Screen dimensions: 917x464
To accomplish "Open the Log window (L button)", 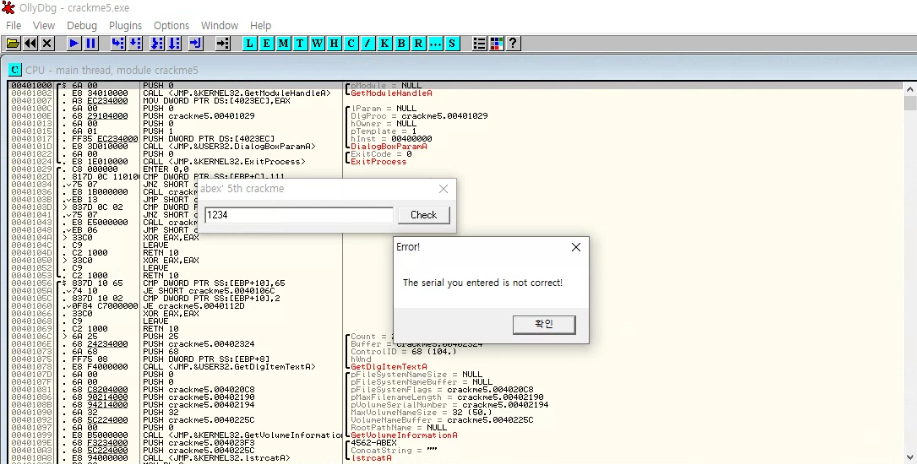I will coord(250,43).
